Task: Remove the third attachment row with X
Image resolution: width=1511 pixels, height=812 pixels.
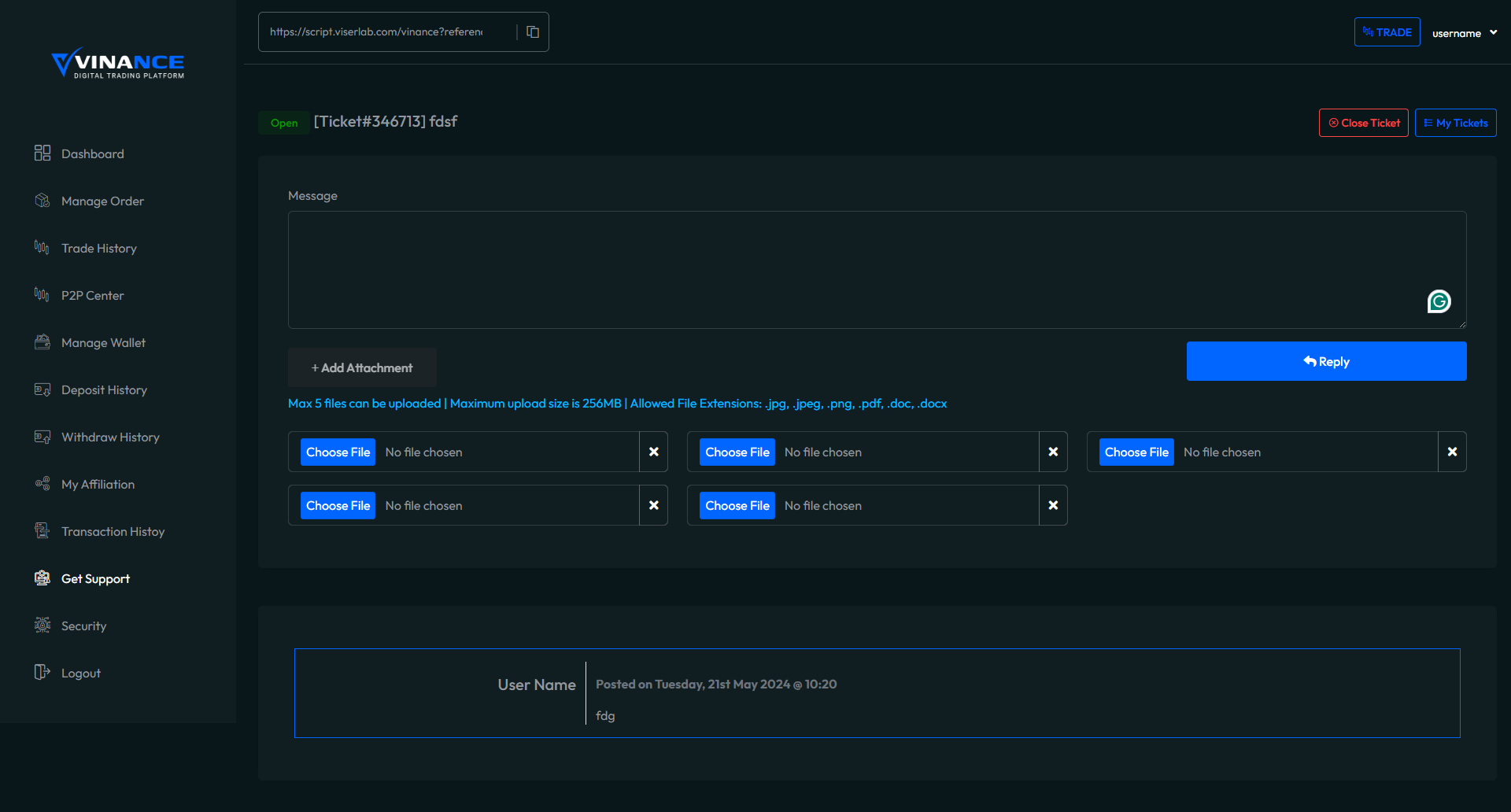Action: coord(1452,452)
